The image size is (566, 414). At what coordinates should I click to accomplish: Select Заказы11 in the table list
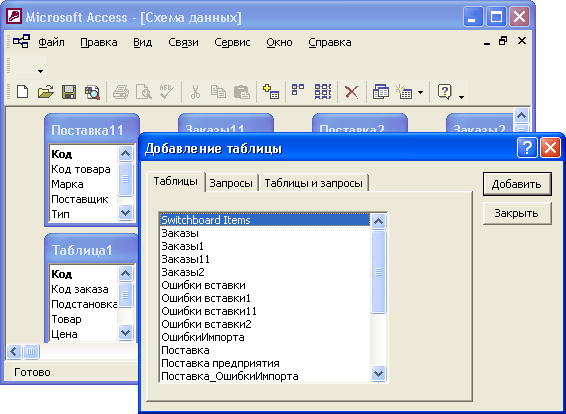point(265,259)
